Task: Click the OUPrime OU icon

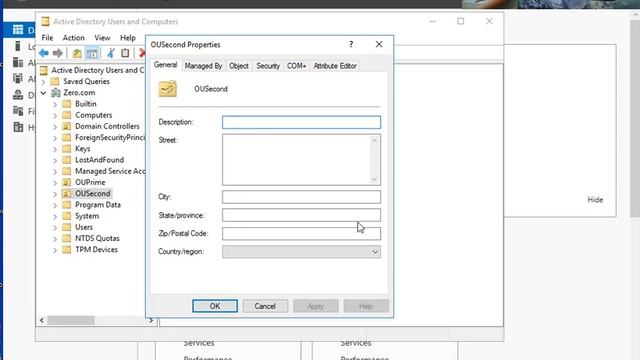Action: click(x=67, y=182)
